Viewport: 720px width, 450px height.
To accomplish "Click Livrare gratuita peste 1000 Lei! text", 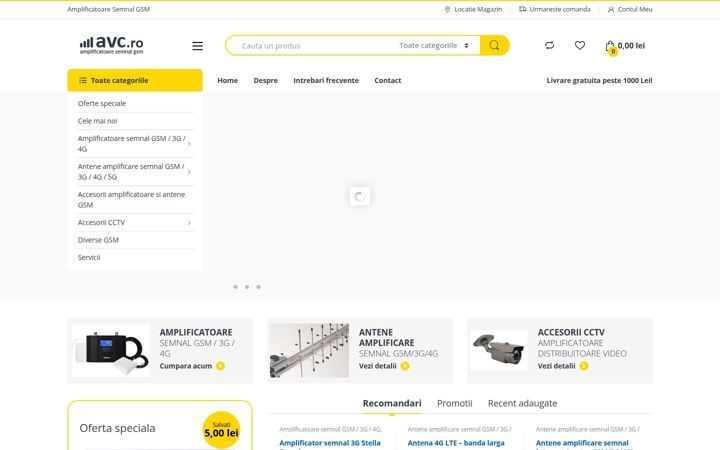I will tap(599, 80).
